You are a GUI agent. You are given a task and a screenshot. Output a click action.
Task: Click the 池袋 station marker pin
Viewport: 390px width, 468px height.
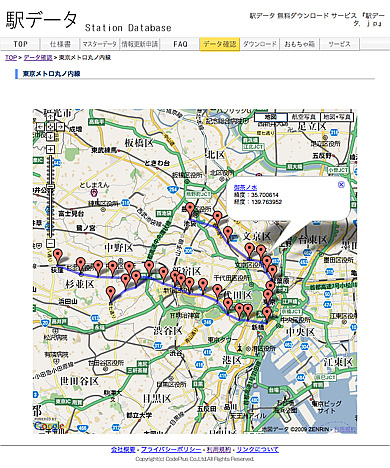pyautogui.click(x=190, y=210)
